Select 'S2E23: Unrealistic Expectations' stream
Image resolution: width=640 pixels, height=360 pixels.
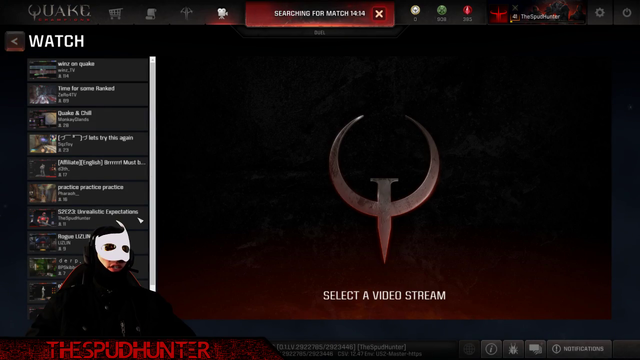87,218
